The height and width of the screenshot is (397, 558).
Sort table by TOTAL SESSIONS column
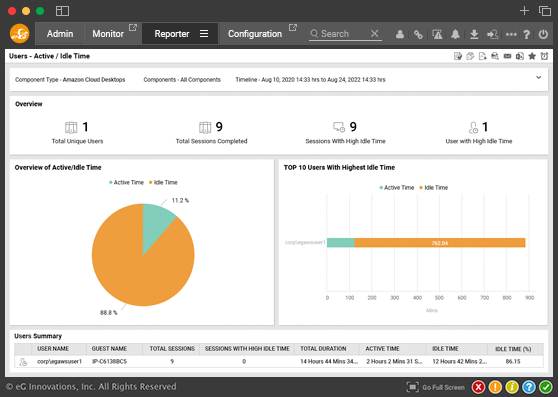[172, 349]
